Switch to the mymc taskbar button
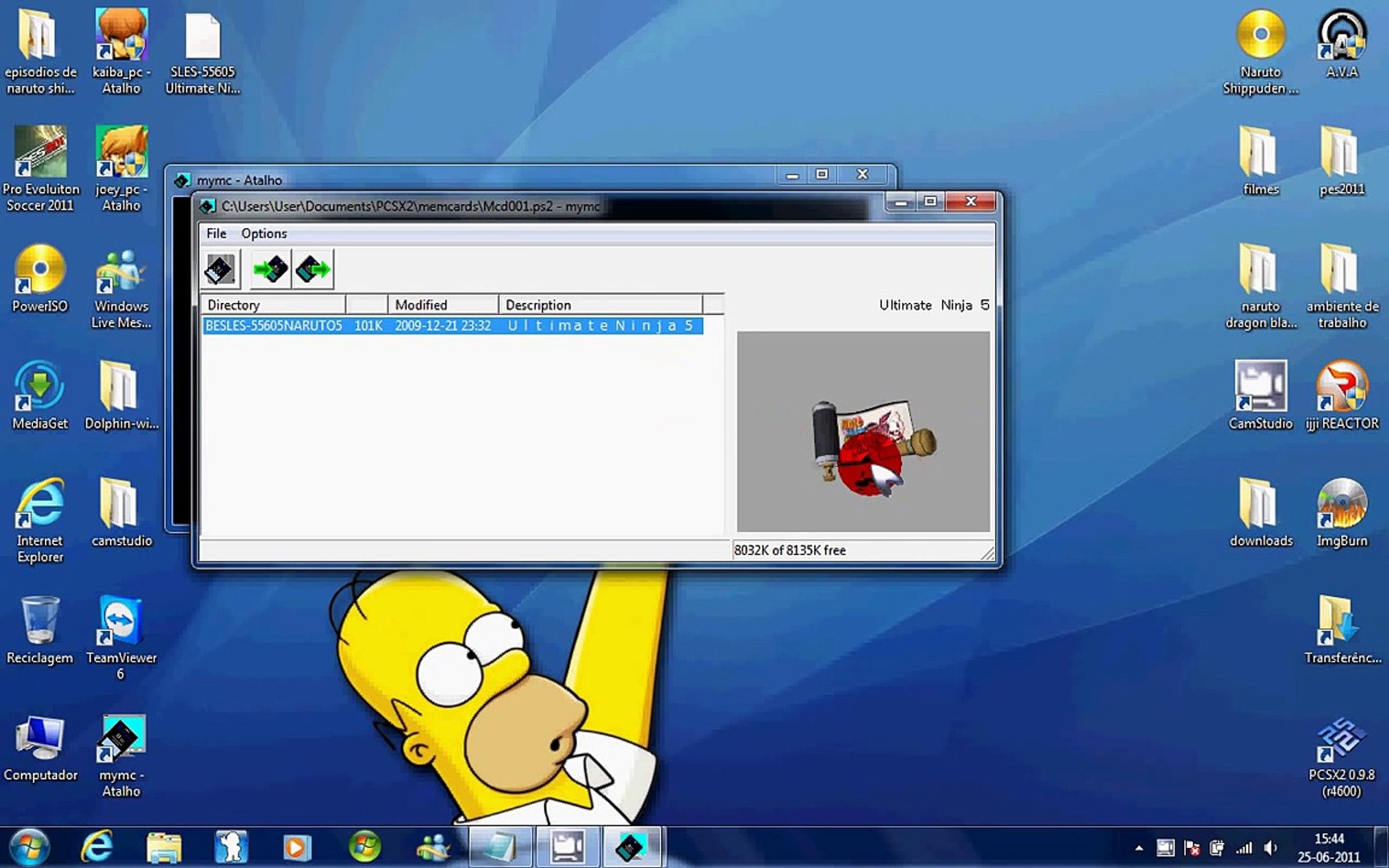 (x=631, y=847)
